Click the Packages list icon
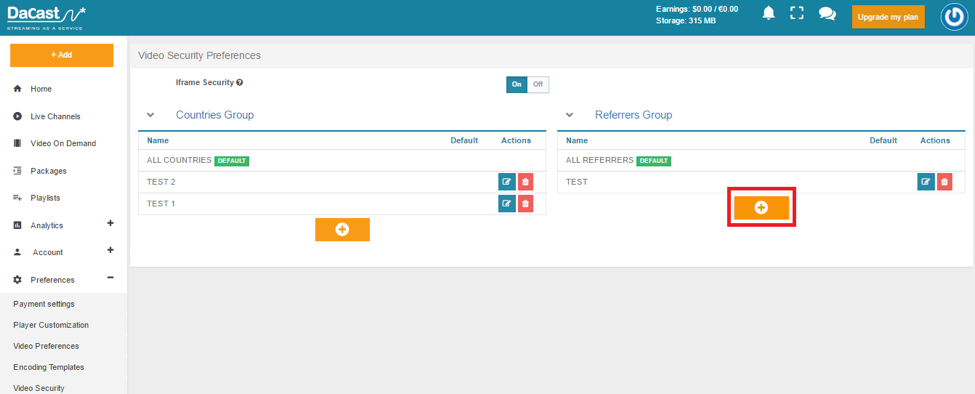Screen dimensions: 975x394 point(17,171)
